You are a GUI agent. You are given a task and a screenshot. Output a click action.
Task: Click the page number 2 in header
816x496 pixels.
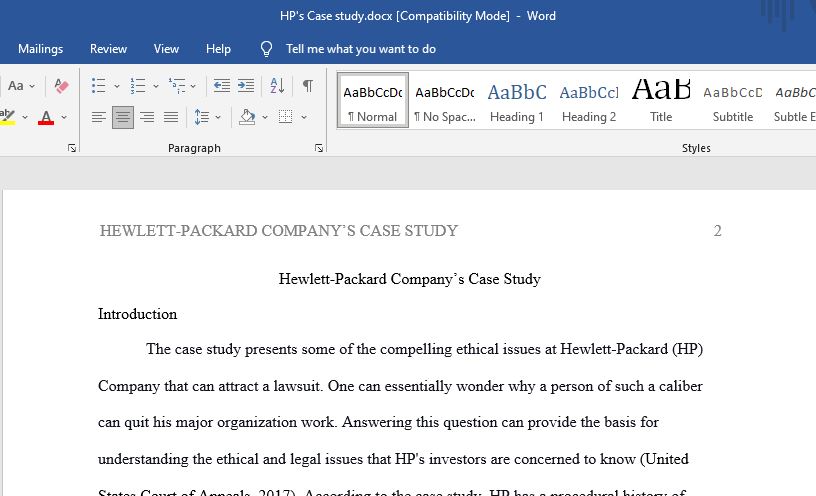pos(717,231)
